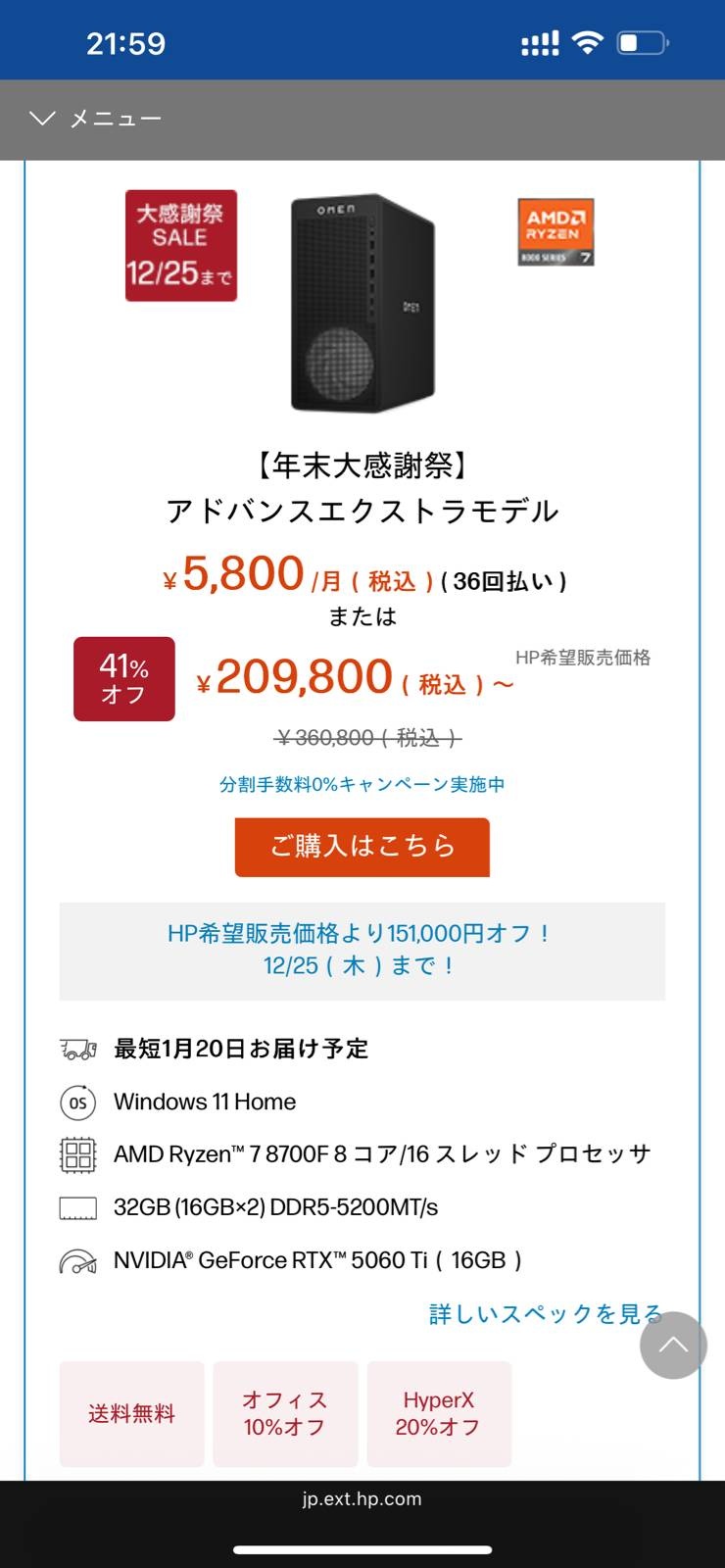Tap the OMEN desktop tower image
Viewport: 725px width, 1568px height.
coord(362,302)
